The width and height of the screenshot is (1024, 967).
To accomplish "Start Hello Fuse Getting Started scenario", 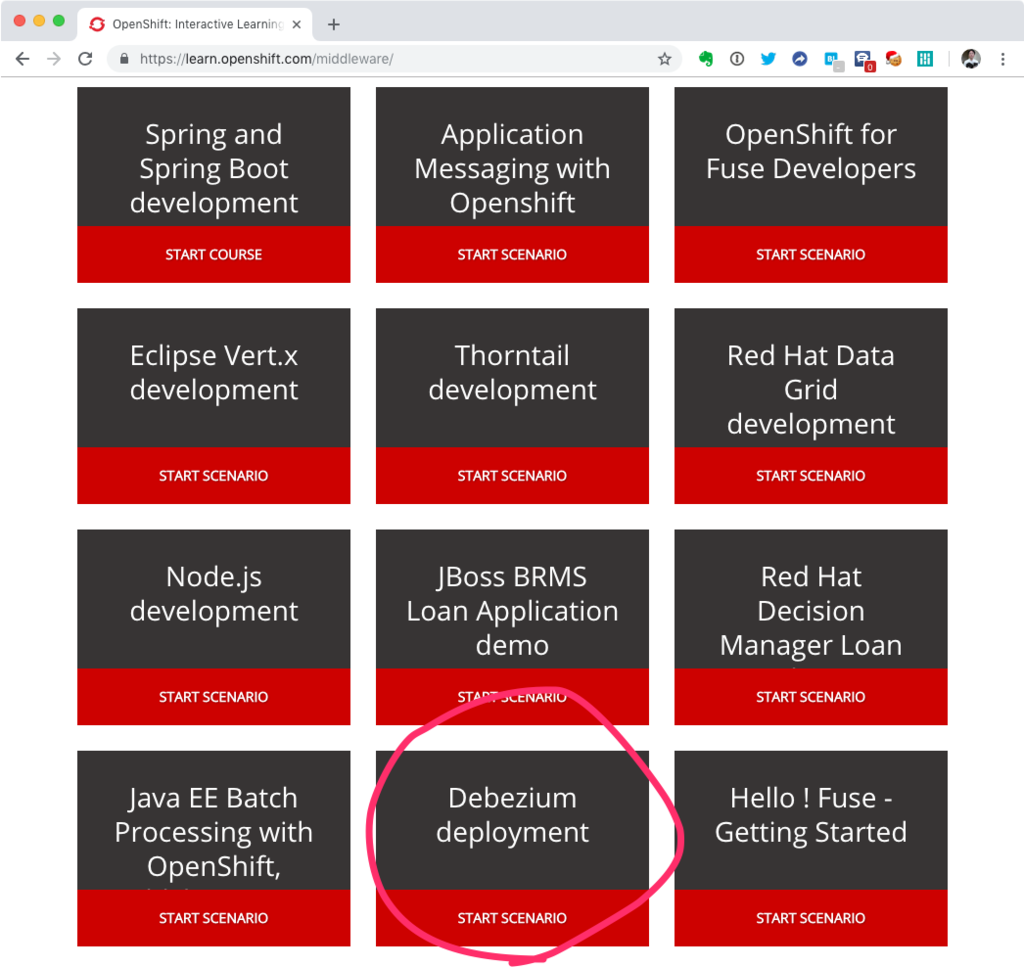I will pyautogui.click(x=810, y=918).
